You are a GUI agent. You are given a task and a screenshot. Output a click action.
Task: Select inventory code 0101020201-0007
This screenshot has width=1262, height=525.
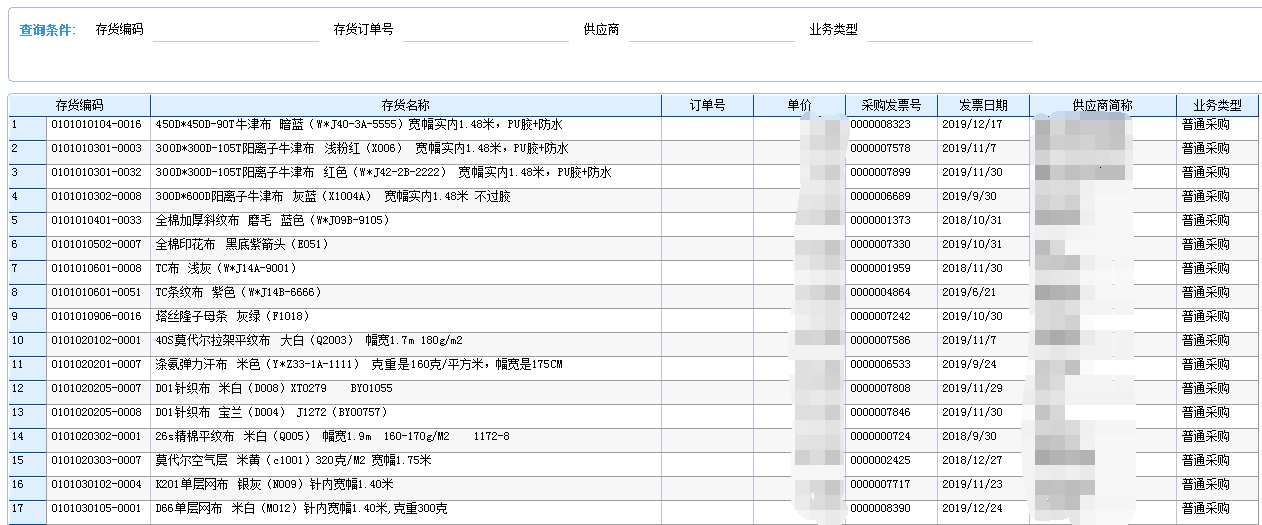(97, 365)
